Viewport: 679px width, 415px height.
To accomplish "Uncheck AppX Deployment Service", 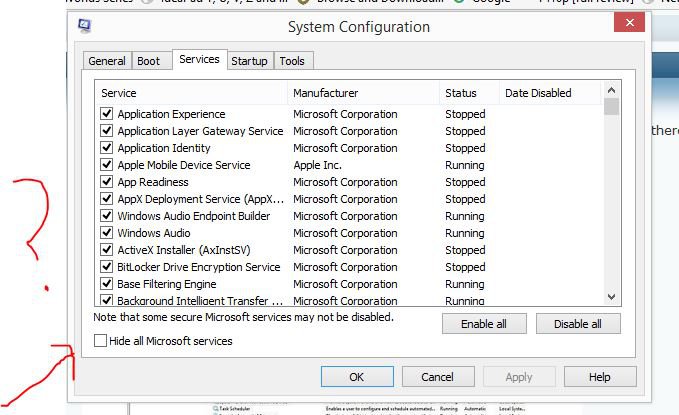I will pos(107,198).
